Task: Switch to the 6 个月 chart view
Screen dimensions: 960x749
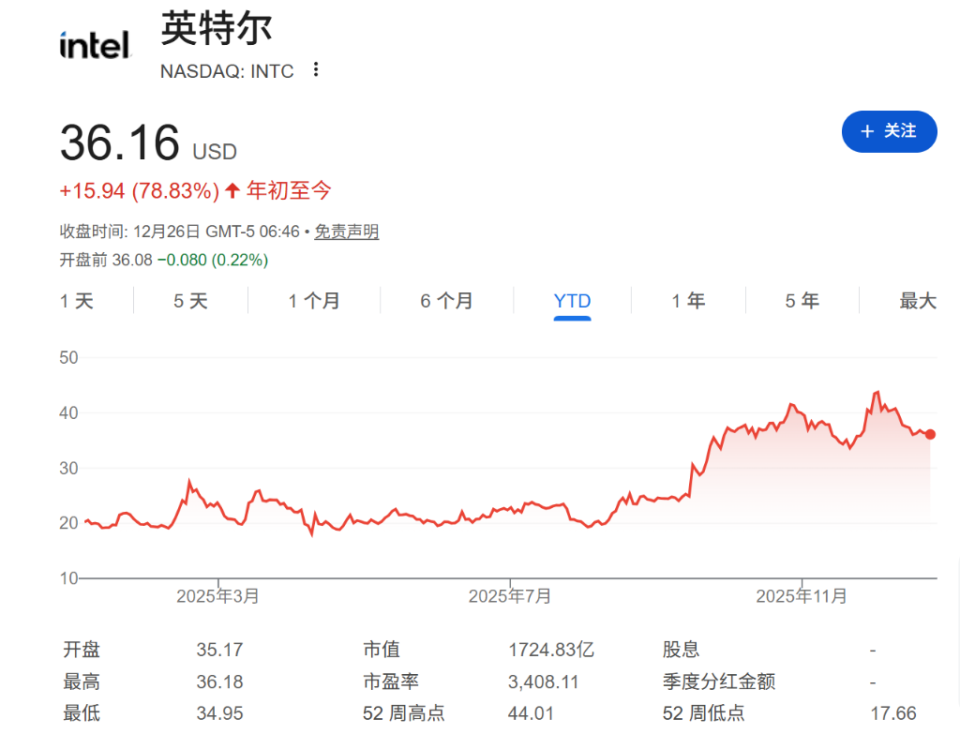Action: 446,300
